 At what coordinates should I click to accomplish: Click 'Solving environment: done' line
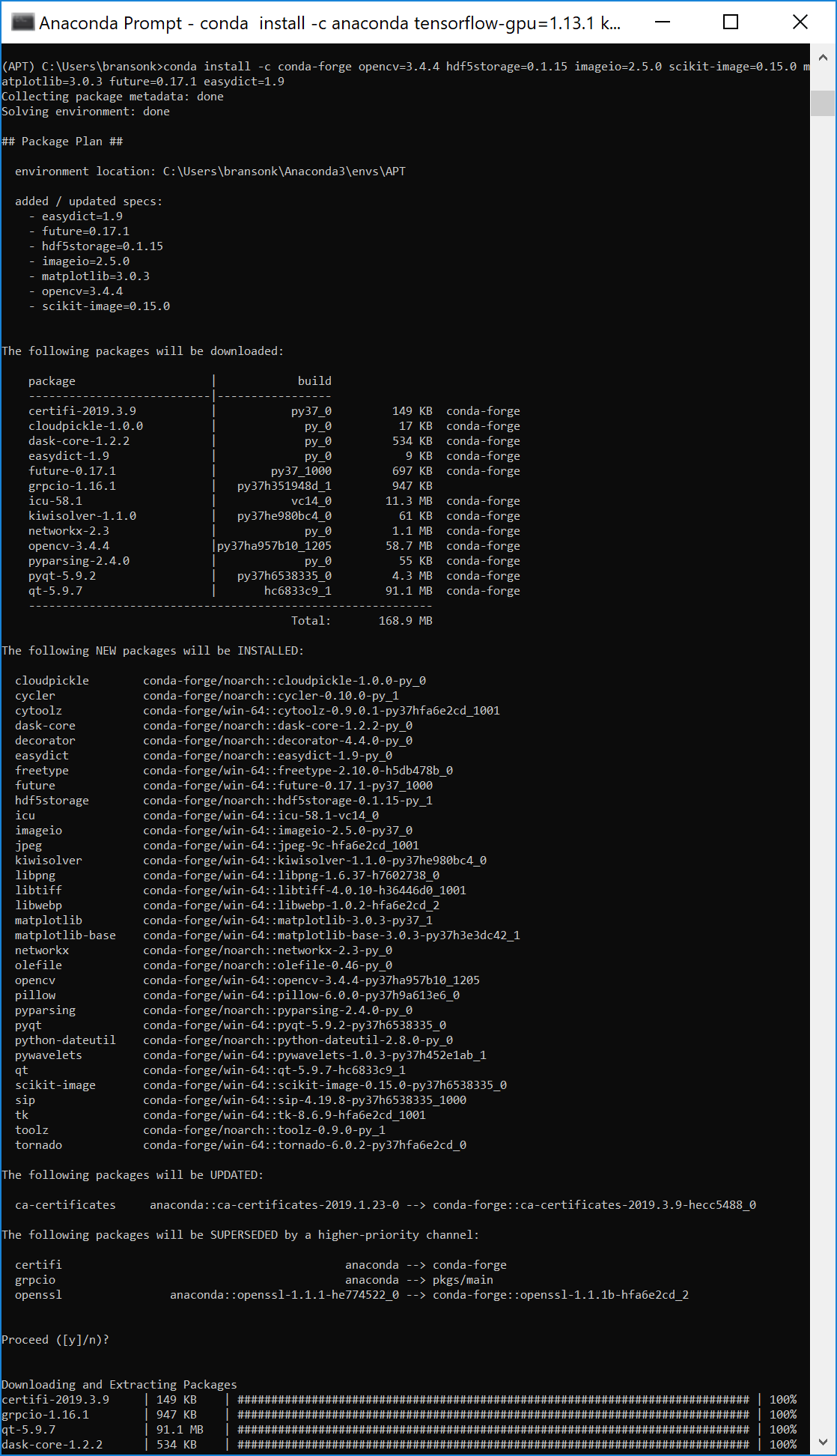tap(85, 112)
